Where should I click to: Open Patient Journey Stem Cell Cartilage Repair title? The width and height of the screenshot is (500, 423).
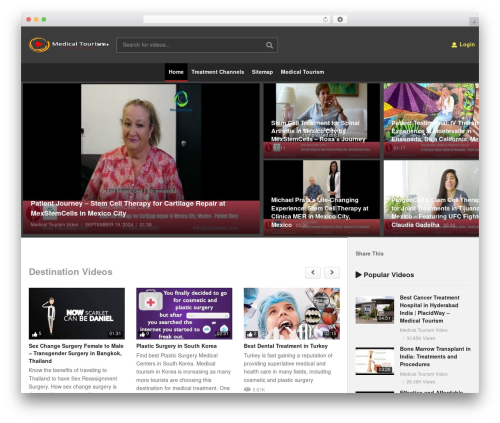[x=128, y=208]
